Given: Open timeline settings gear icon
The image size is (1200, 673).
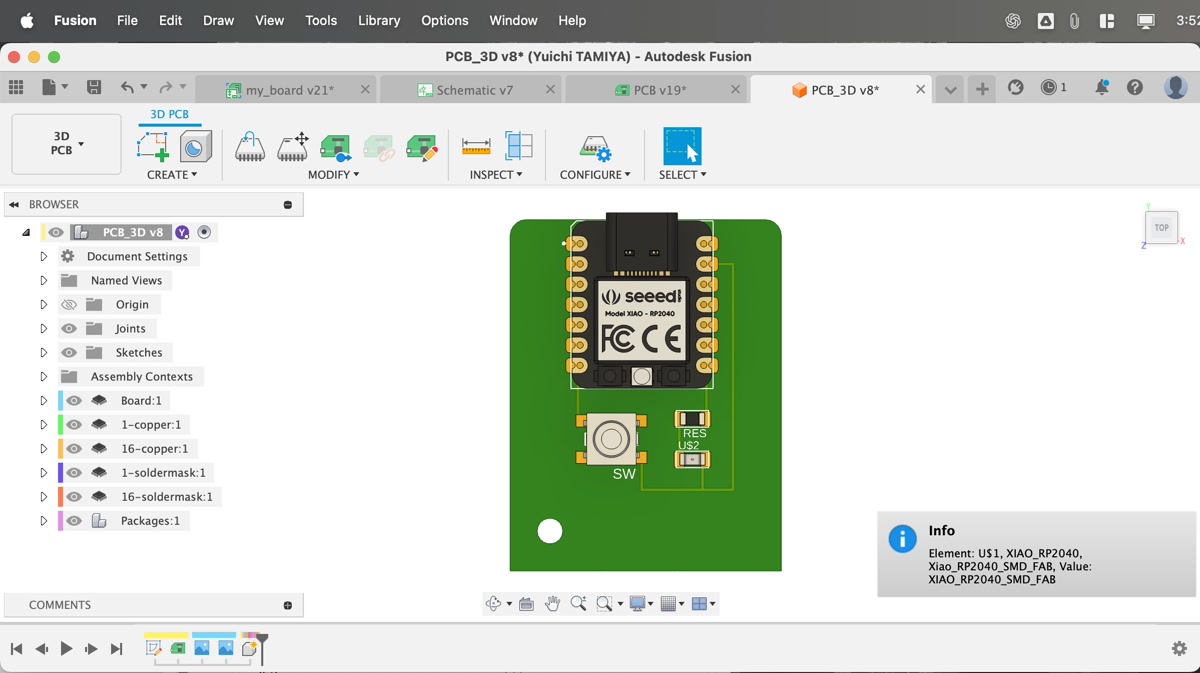Looking at the screenshot, I should pyautogui.click(x=1179, y=649).
